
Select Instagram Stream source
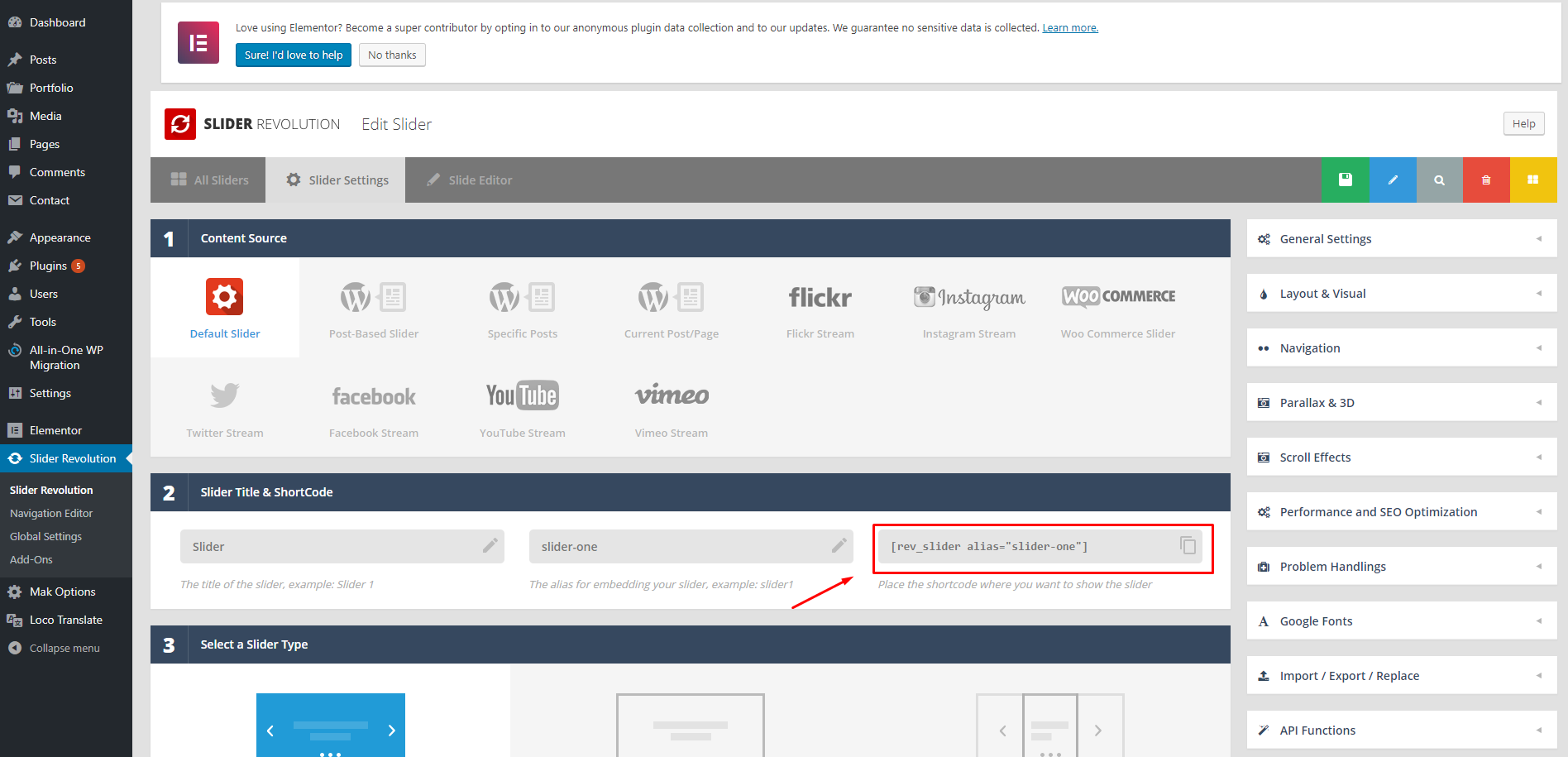(x=969, y=308)
